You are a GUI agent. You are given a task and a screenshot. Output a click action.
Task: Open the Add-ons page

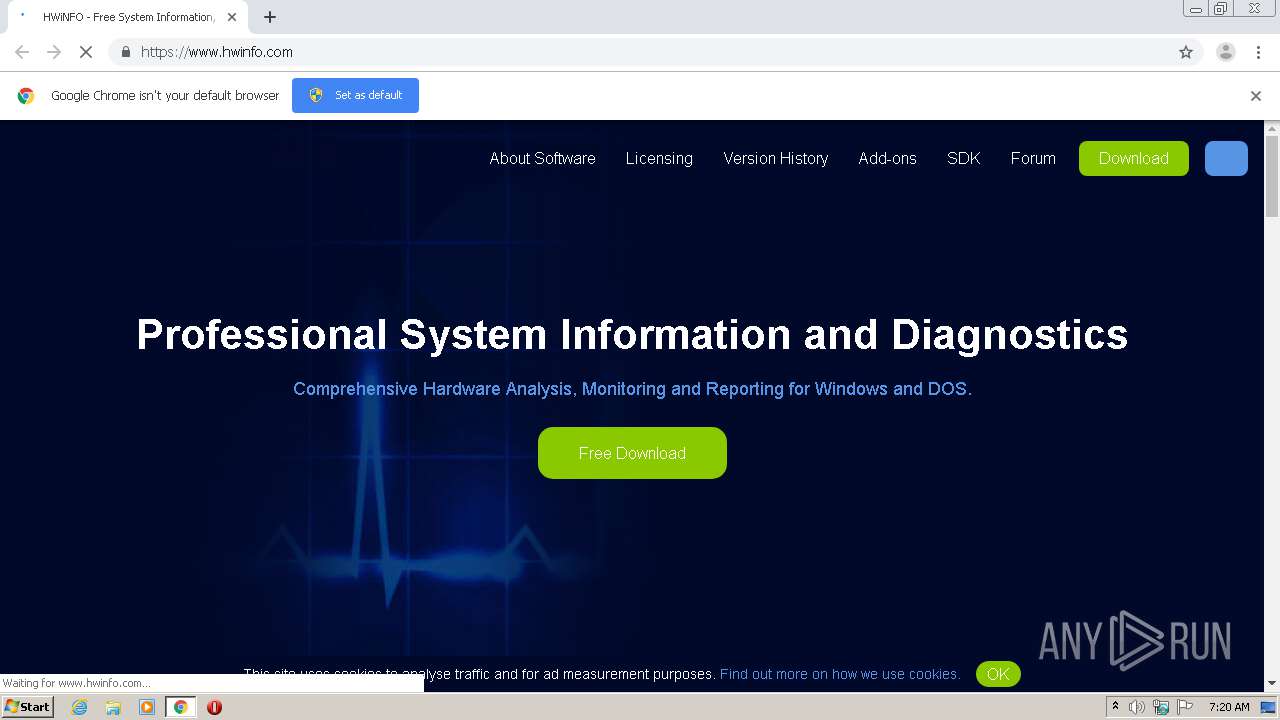click(887, 158)
